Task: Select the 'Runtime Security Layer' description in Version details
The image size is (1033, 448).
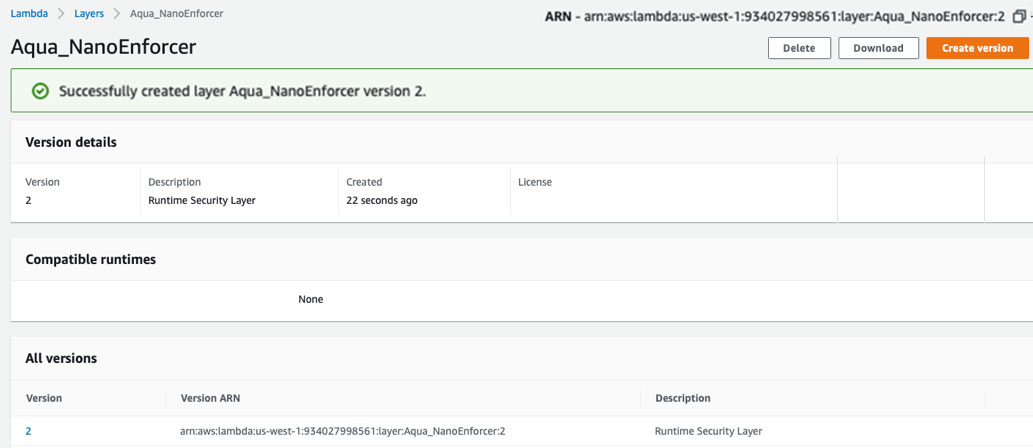Action: click(x=202, y=200)
